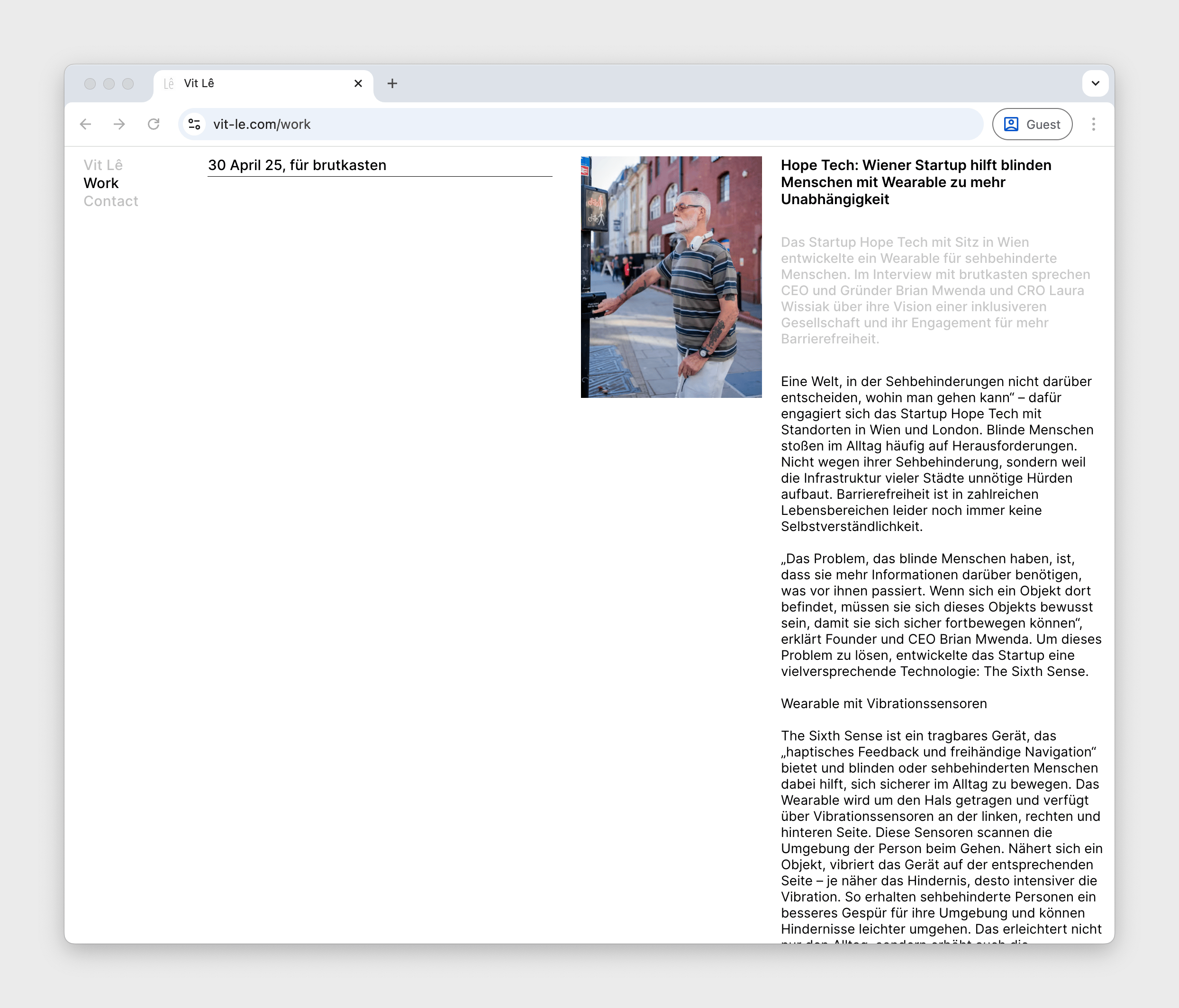Open Chrome three-dot menu
Viewport: 1179px width, 1008px height.
[x=1093, y=124]
